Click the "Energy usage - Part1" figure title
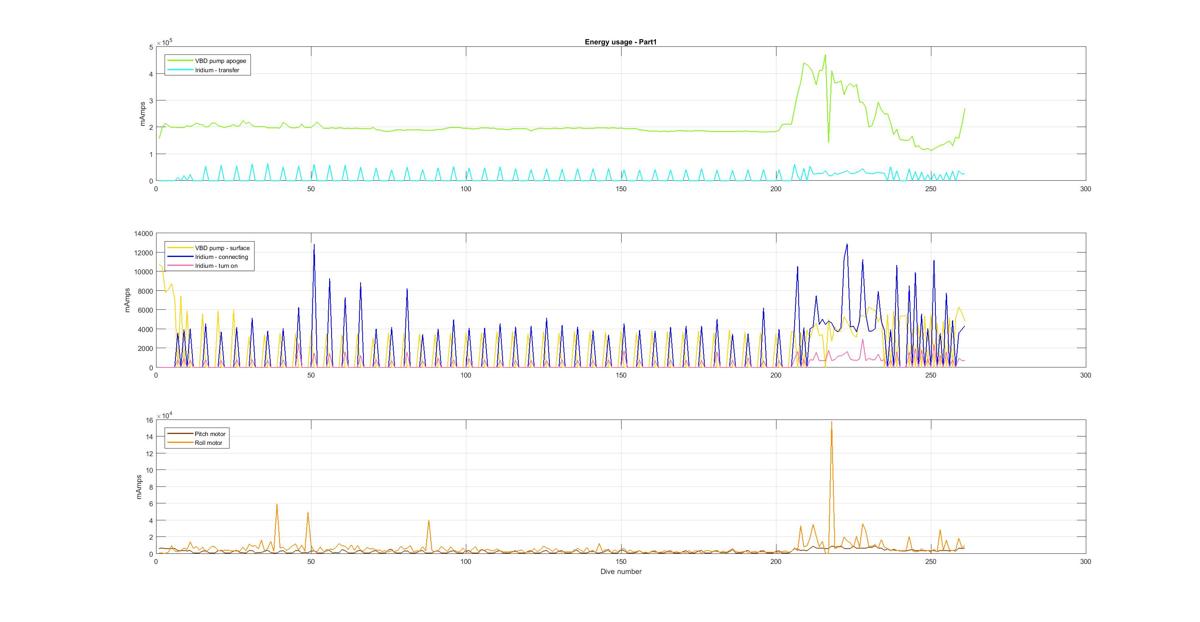This screenshot has width=1200, height=622. click(620, 41)
